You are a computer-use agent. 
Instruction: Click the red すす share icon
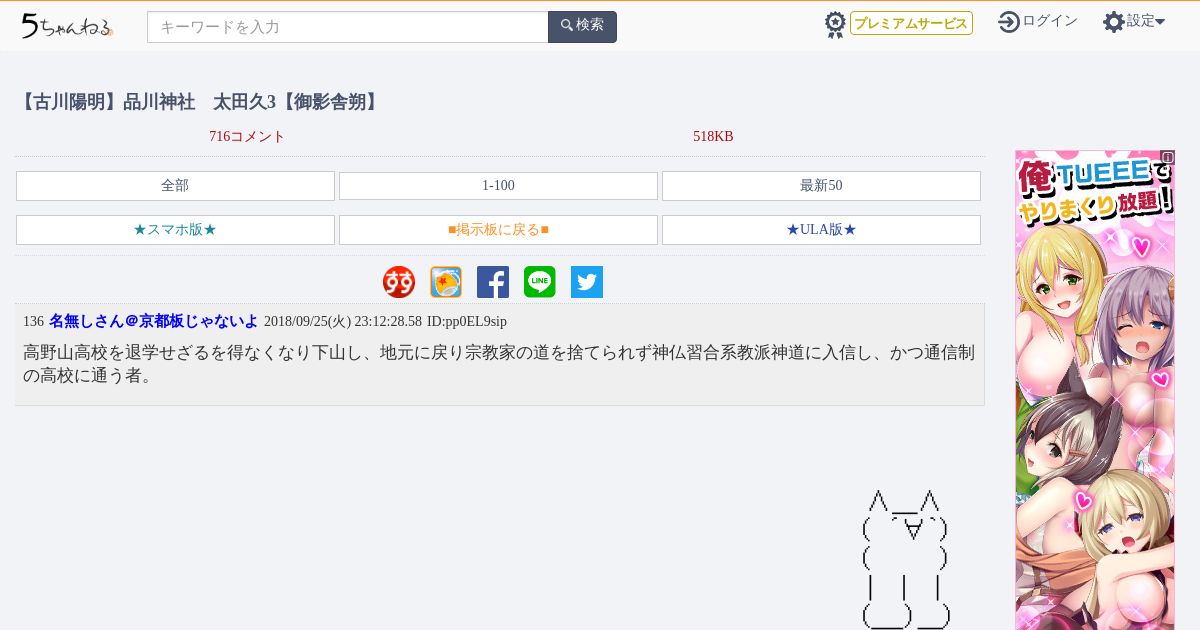[399, 282]
